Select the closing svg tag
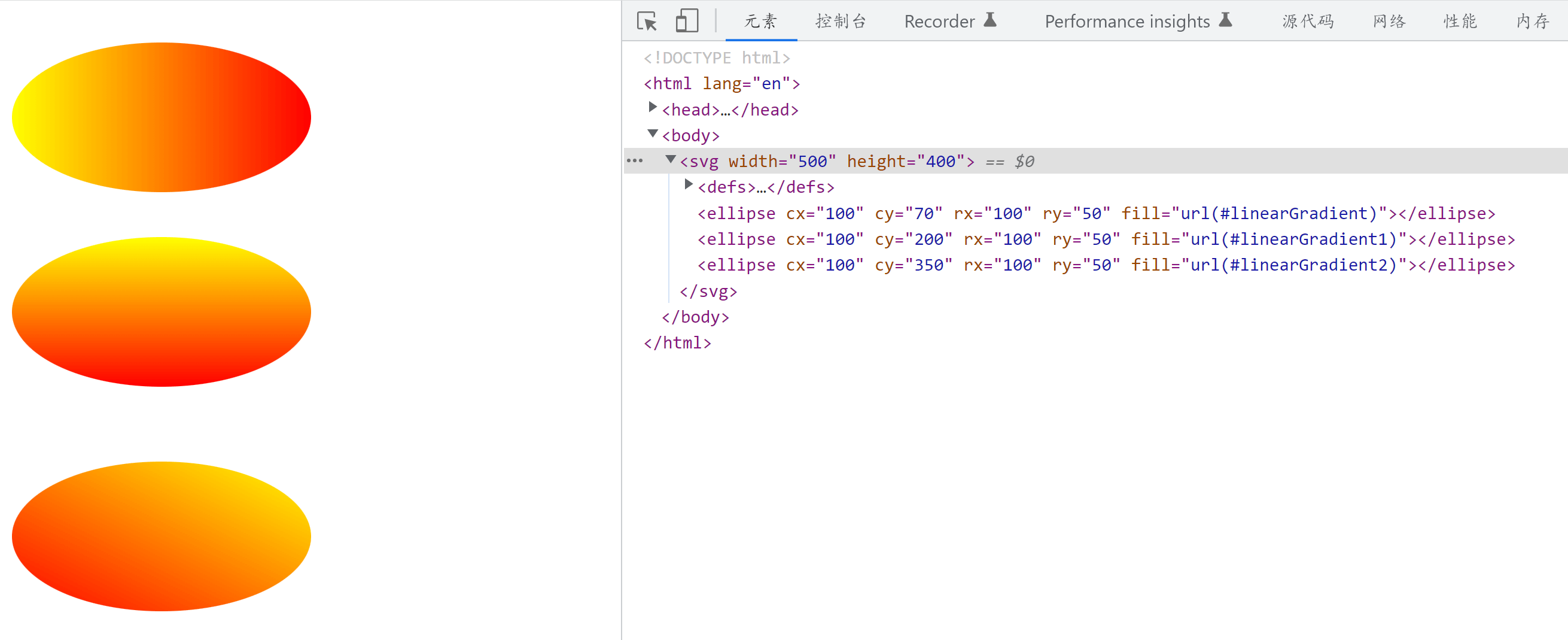 coord(708,291)
